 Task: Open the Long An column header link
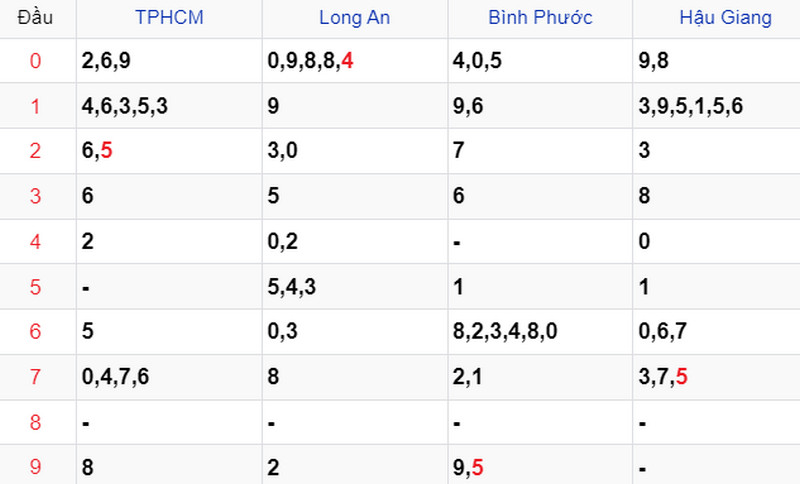tap(355, 18)
